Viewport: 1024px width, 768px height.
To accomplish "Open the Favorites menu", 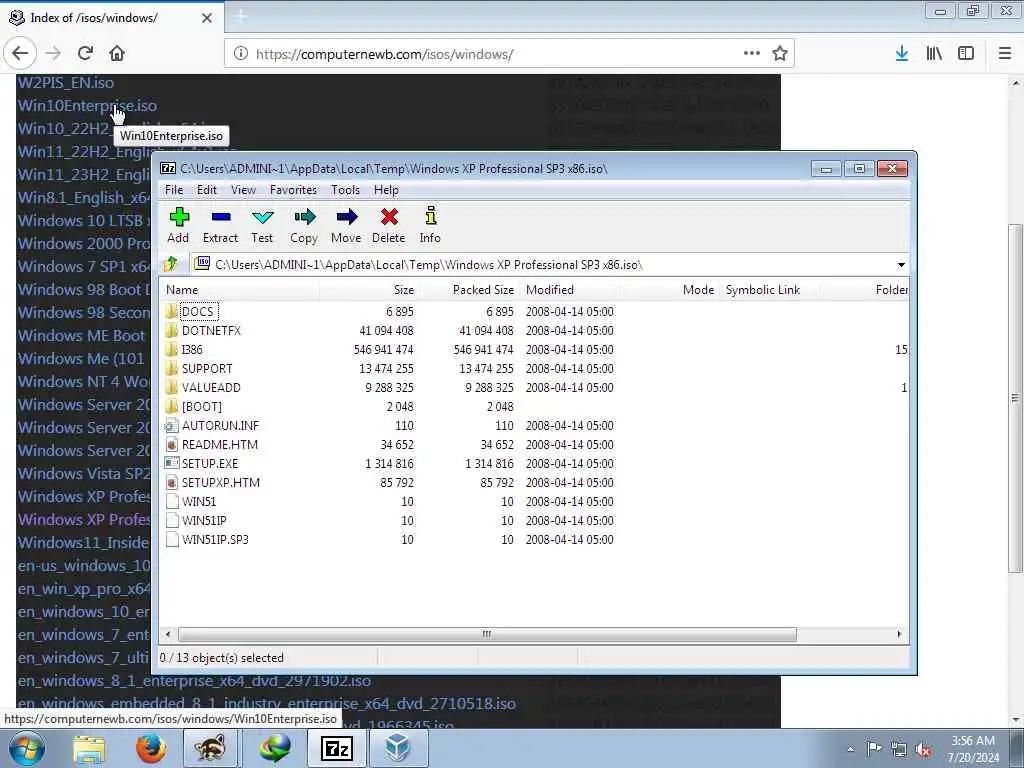I will [x=293, y=190].
